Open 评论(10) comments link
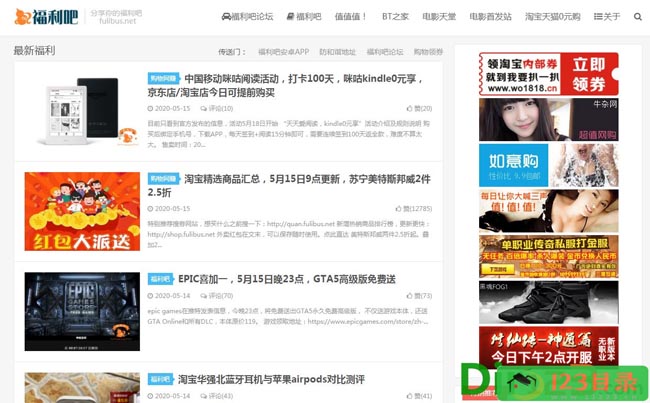Viewport: 650px width, 403px height. (x=216, y=109)
